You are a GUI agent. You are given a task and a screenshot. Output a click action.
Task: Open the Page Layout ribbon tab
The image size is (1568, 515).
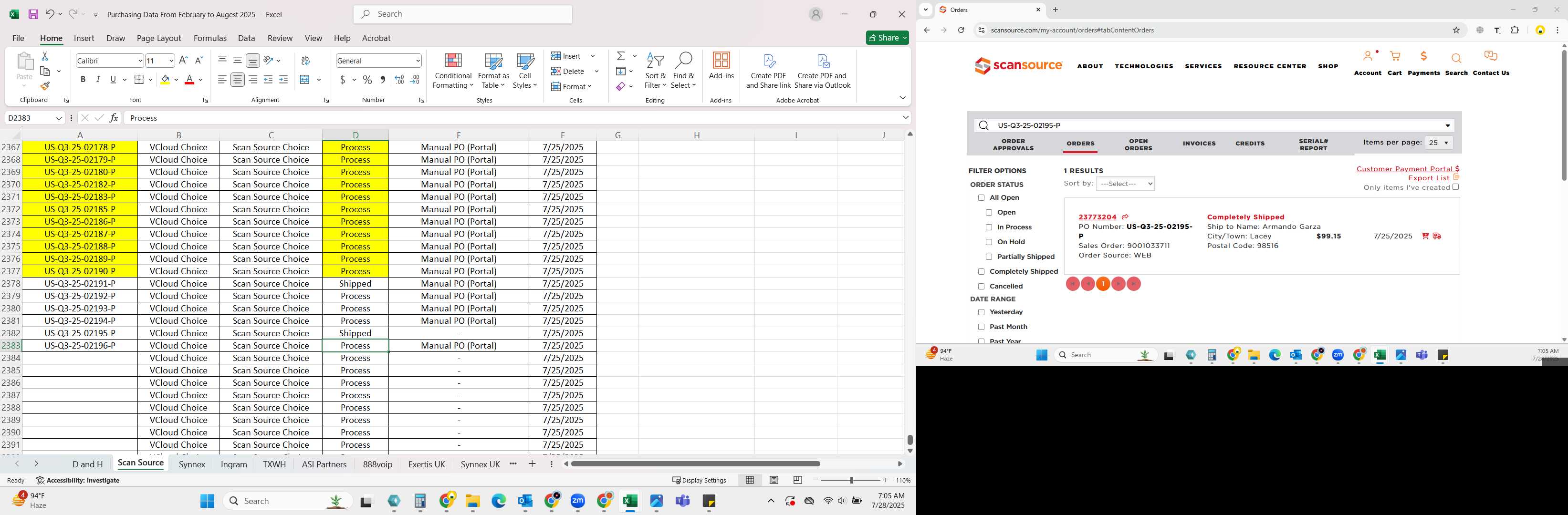pyautogui.click(x=159, y=38)
